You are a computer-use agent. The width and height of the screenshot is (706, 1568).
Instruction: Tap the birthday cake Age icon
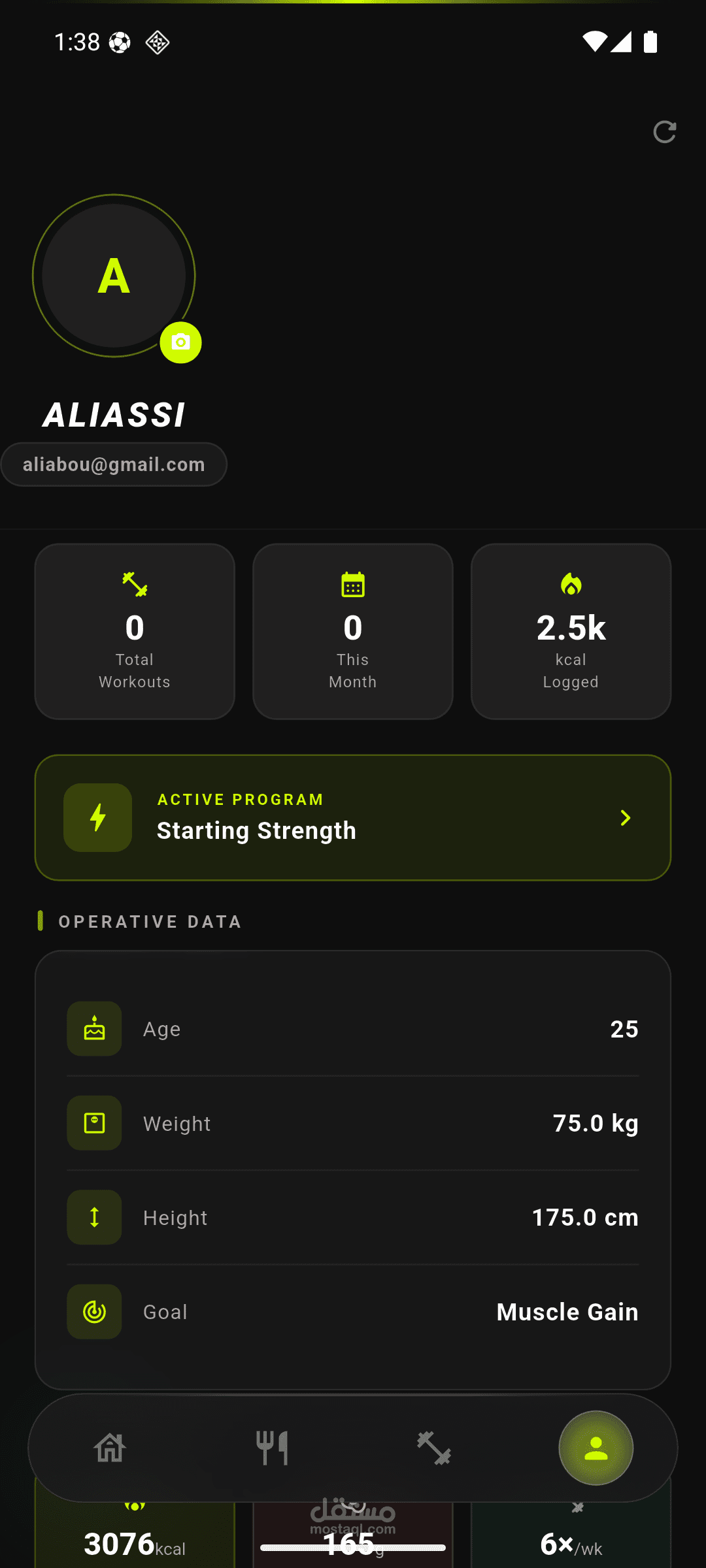(x=94, y=1029)
